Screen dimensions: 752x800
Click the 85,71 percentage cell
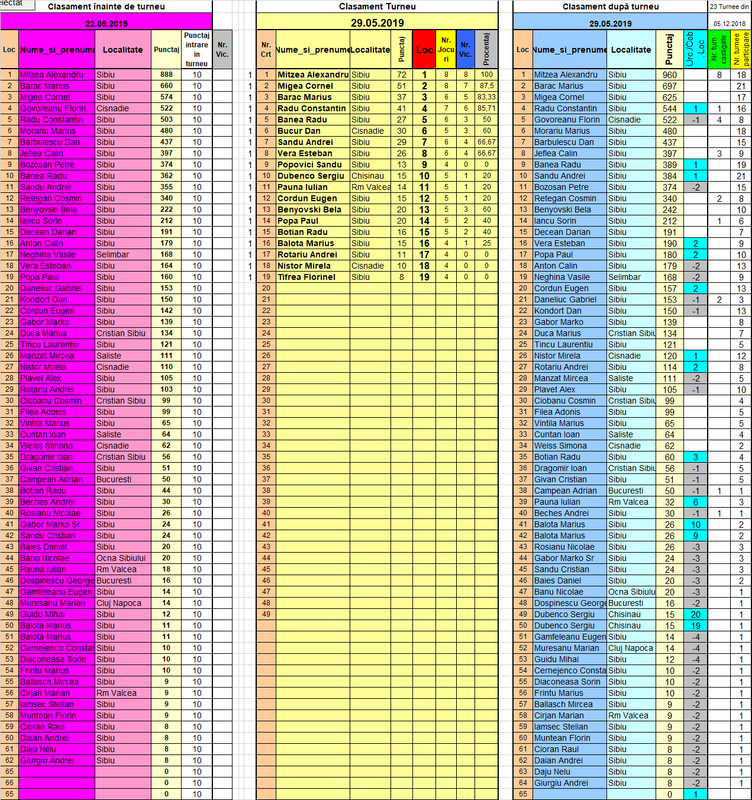486,108
